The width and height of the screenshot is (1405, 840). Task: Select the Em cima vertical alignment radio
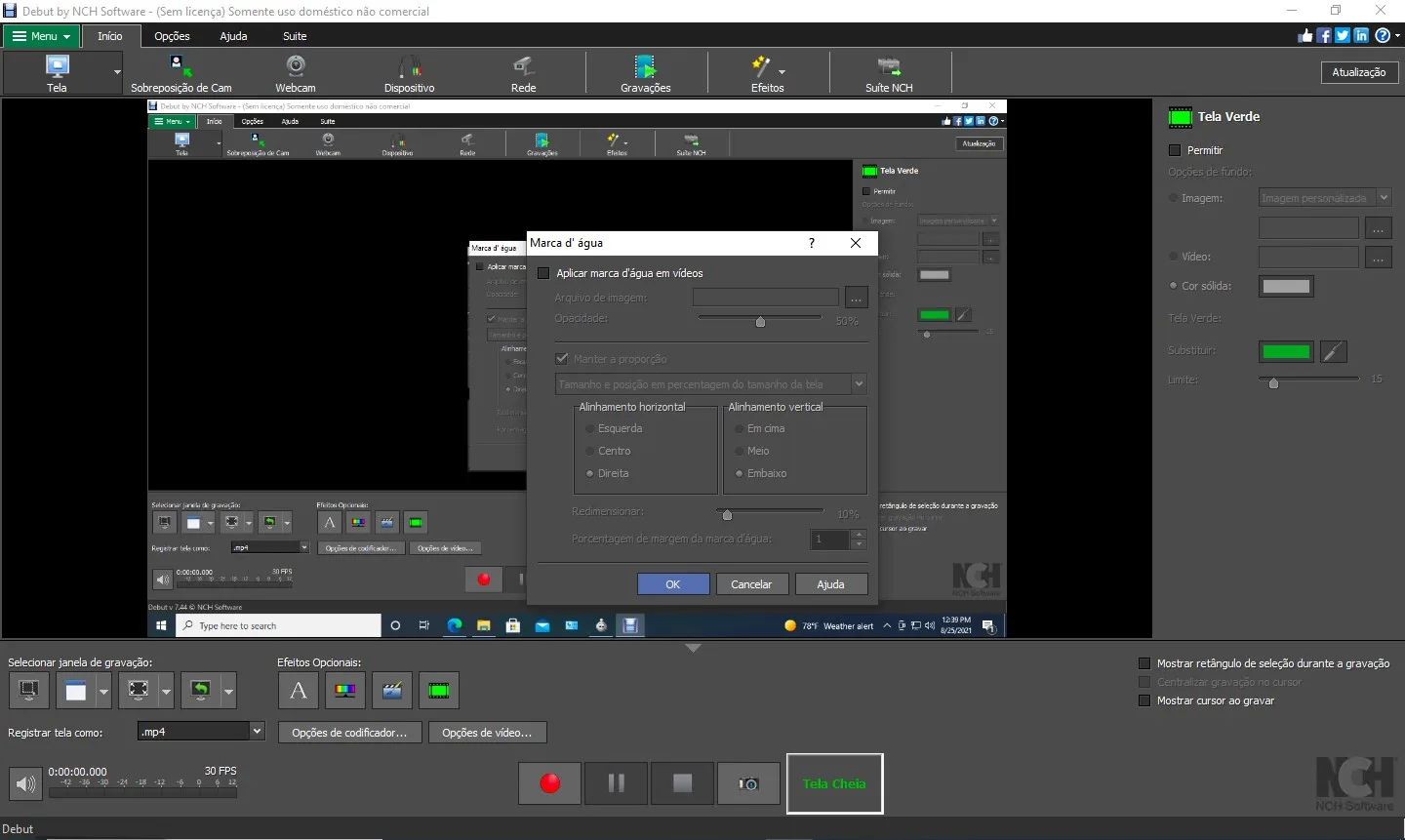pyautogui.click(x=739, y=428)
